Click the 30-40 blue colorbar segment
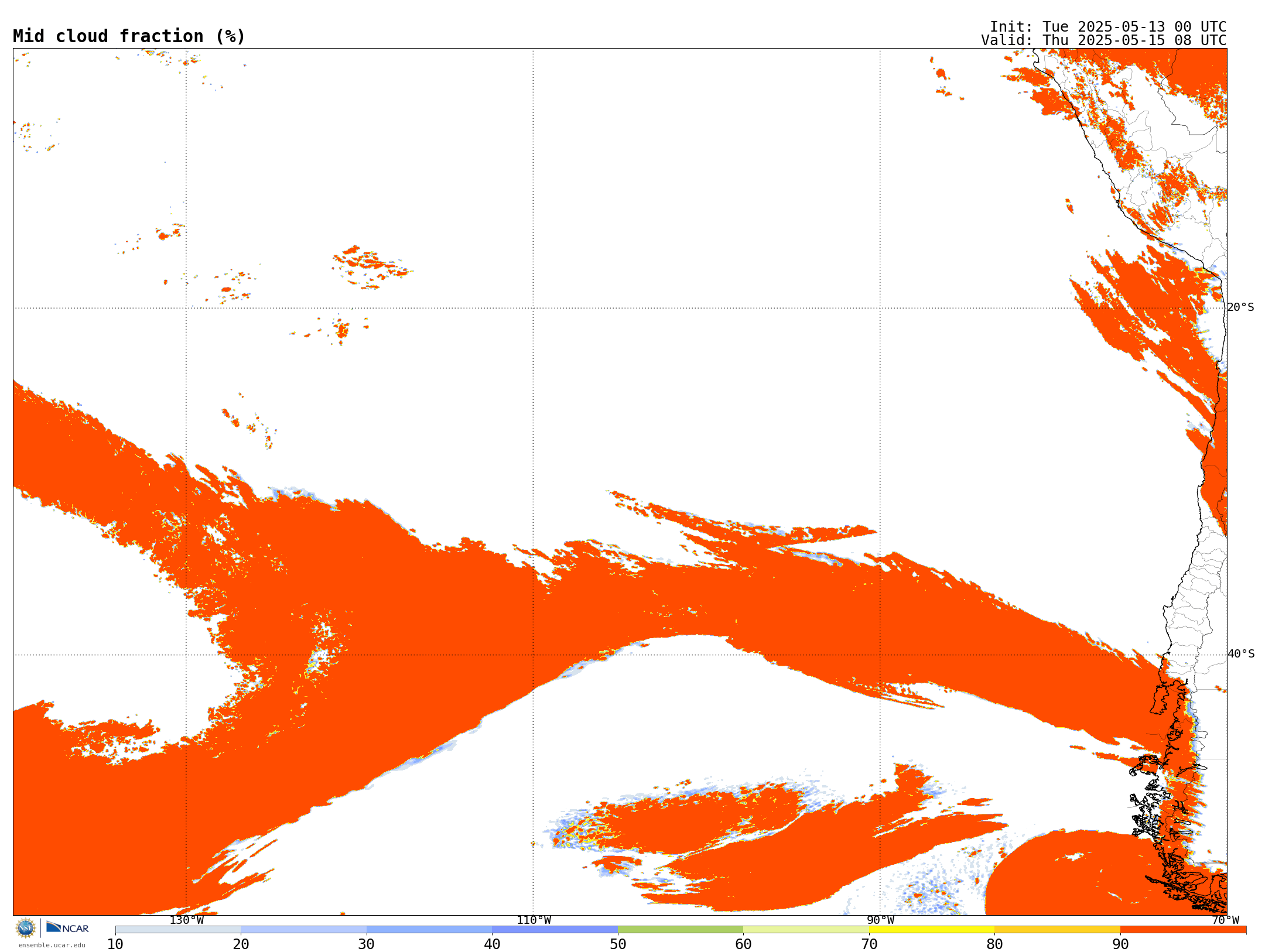The image size is (1265, 952). (429, 930)
